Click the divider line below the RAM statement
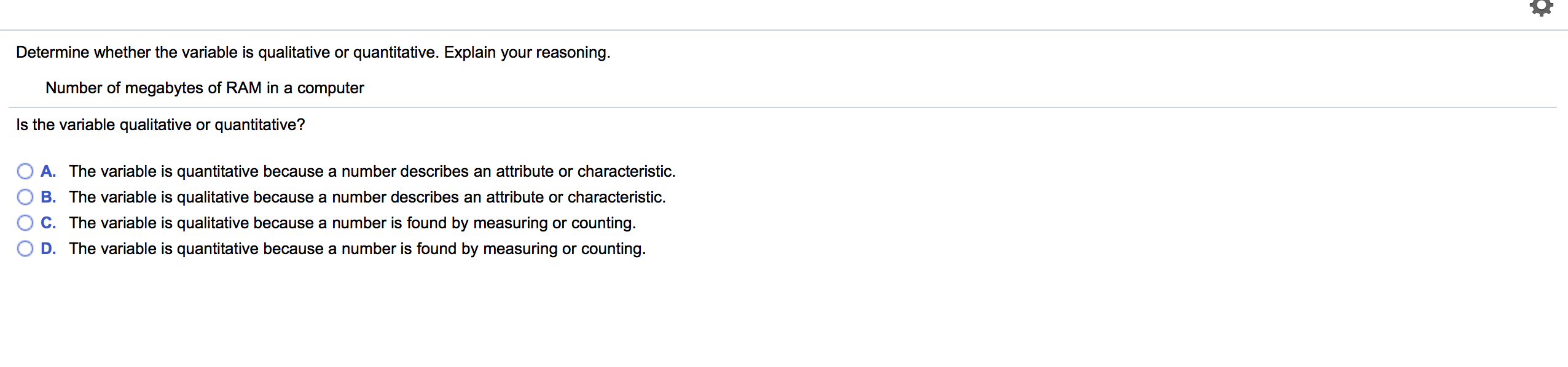The height and width of the screenshot is (367, 1568). click(783, 107)
